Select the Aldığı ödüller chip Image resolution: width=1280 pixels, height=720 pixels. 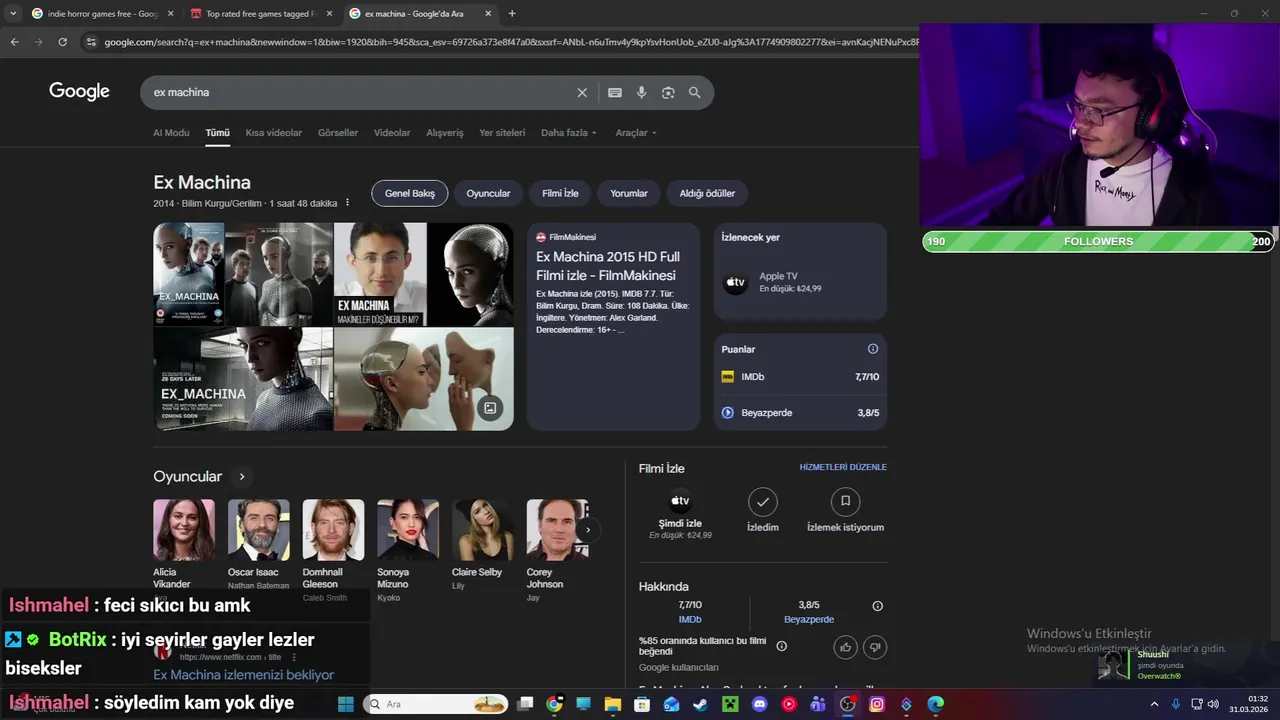click(707, 193)
